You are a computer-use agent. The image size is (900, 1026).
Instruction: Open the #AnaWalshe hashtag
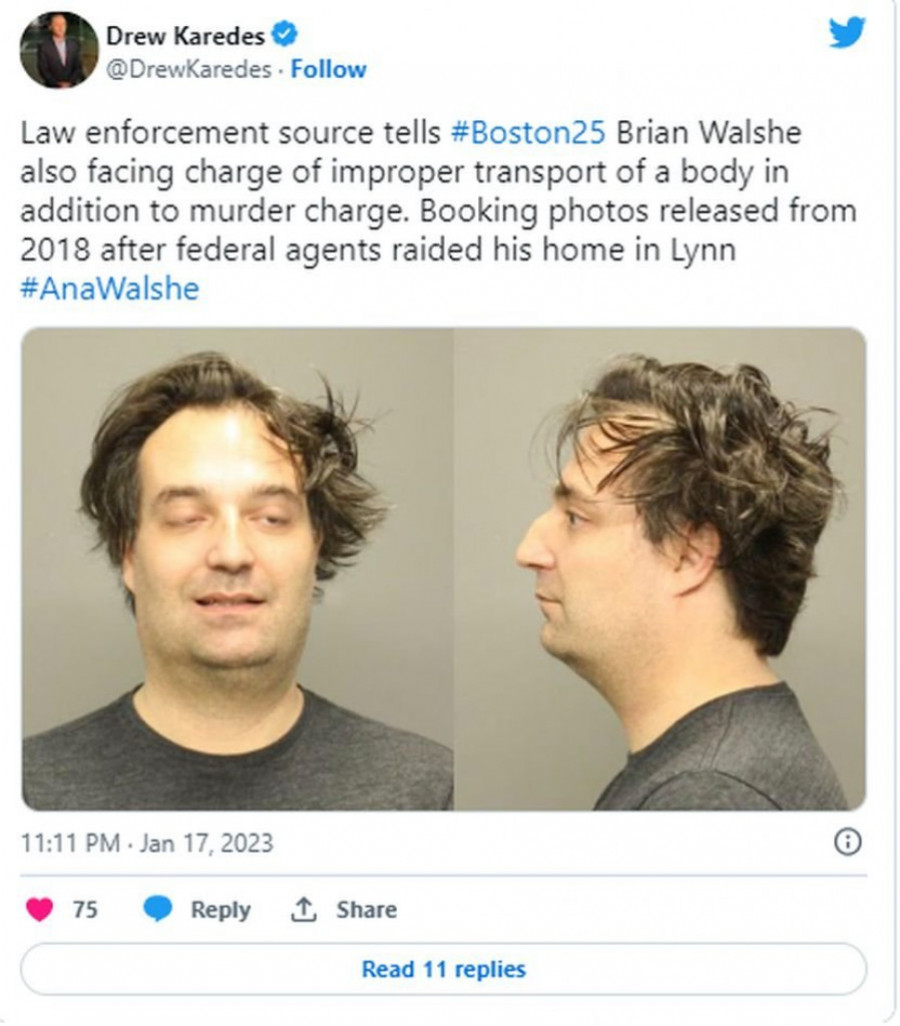[109, 289]
